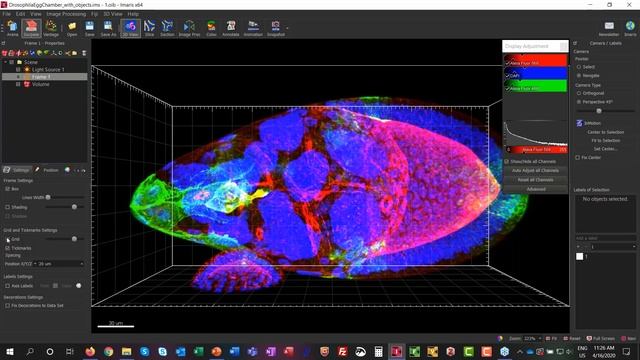Open the Annotate tool
Screen dimensions: 640x360
[x=231, y=29]
